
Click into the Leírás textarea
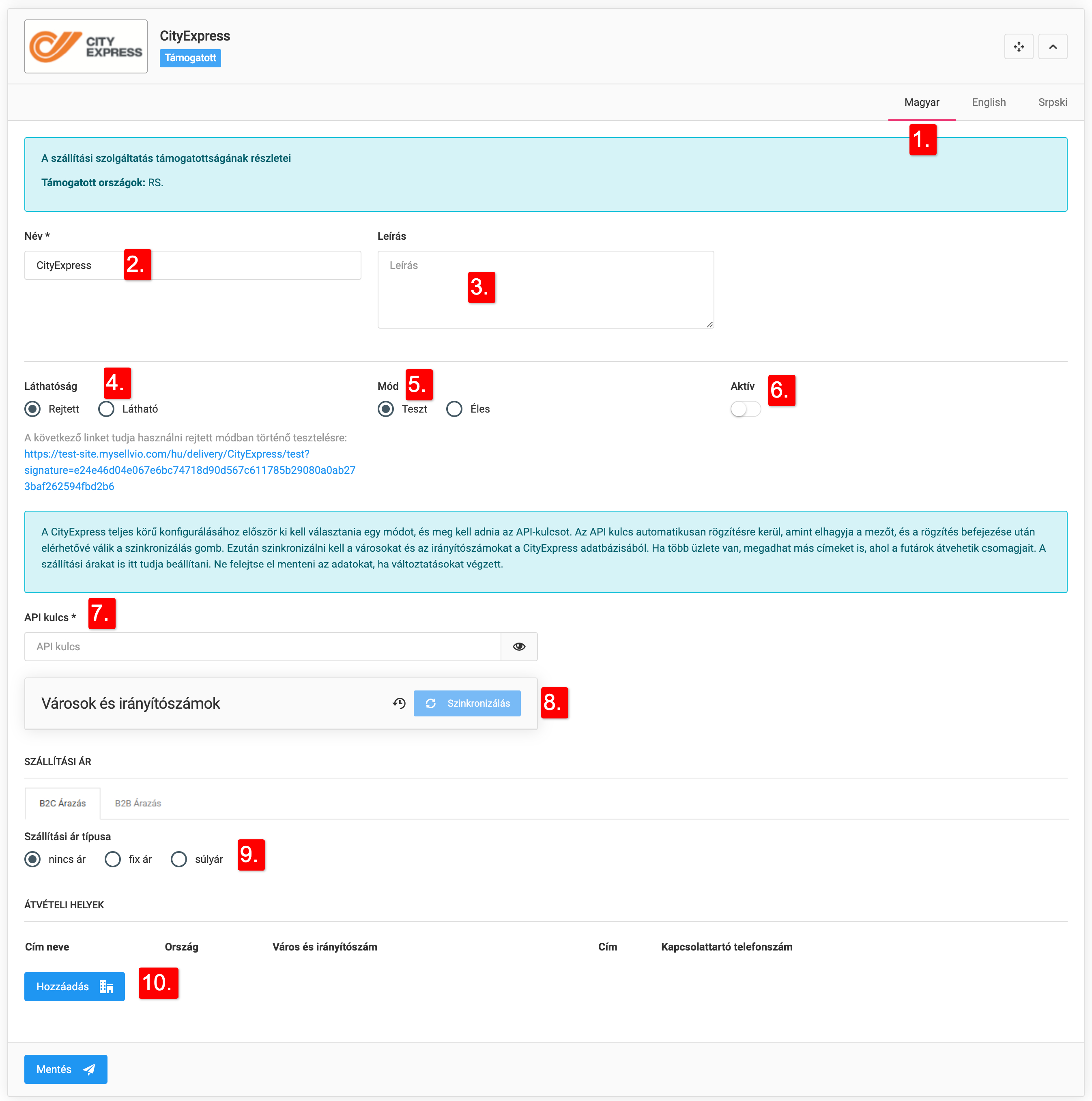point(546,290)
